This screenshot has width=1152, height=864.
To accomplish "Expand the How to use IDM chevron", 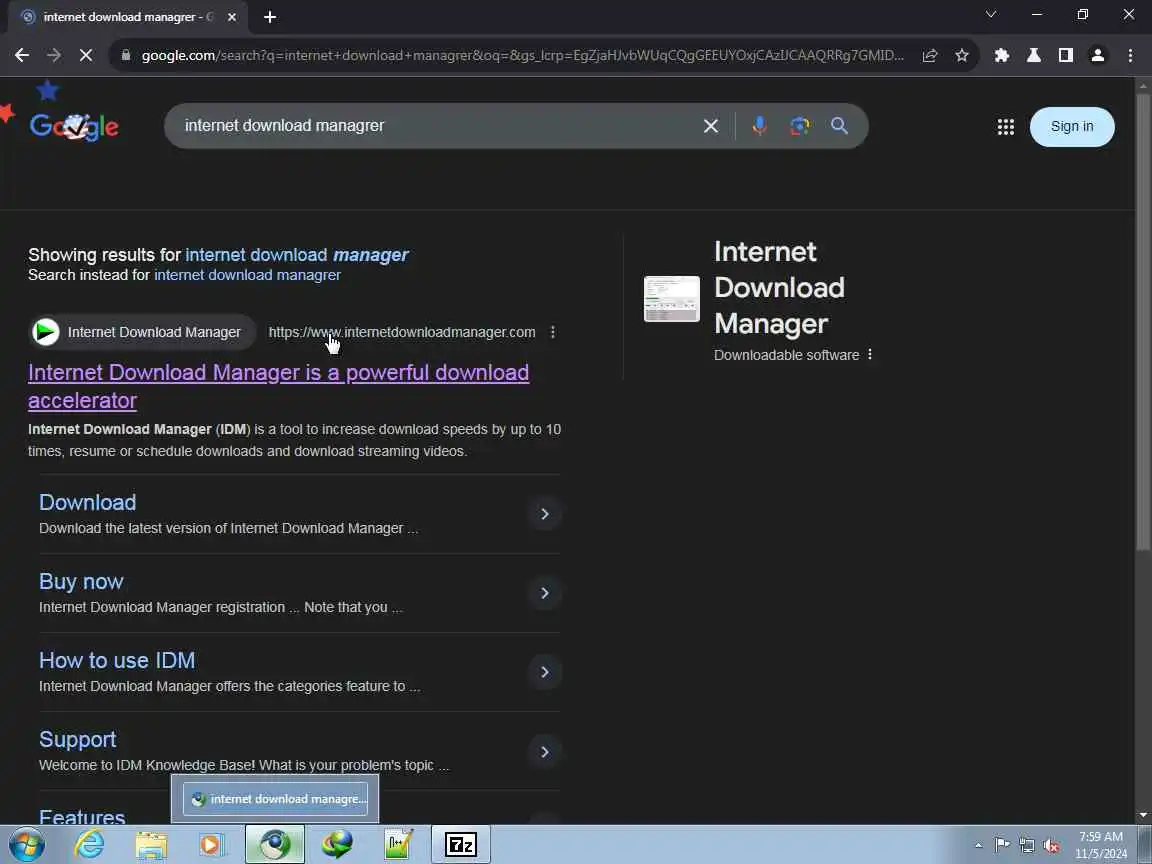I will pos(544,672).
